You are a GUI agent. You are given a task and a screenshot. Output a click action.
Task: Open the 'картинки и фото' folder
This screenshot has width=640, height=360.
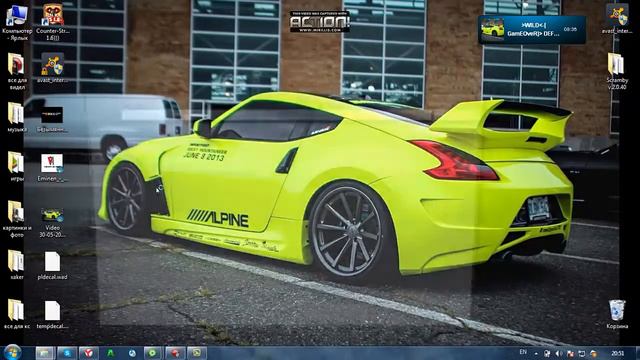pos(17,219)
